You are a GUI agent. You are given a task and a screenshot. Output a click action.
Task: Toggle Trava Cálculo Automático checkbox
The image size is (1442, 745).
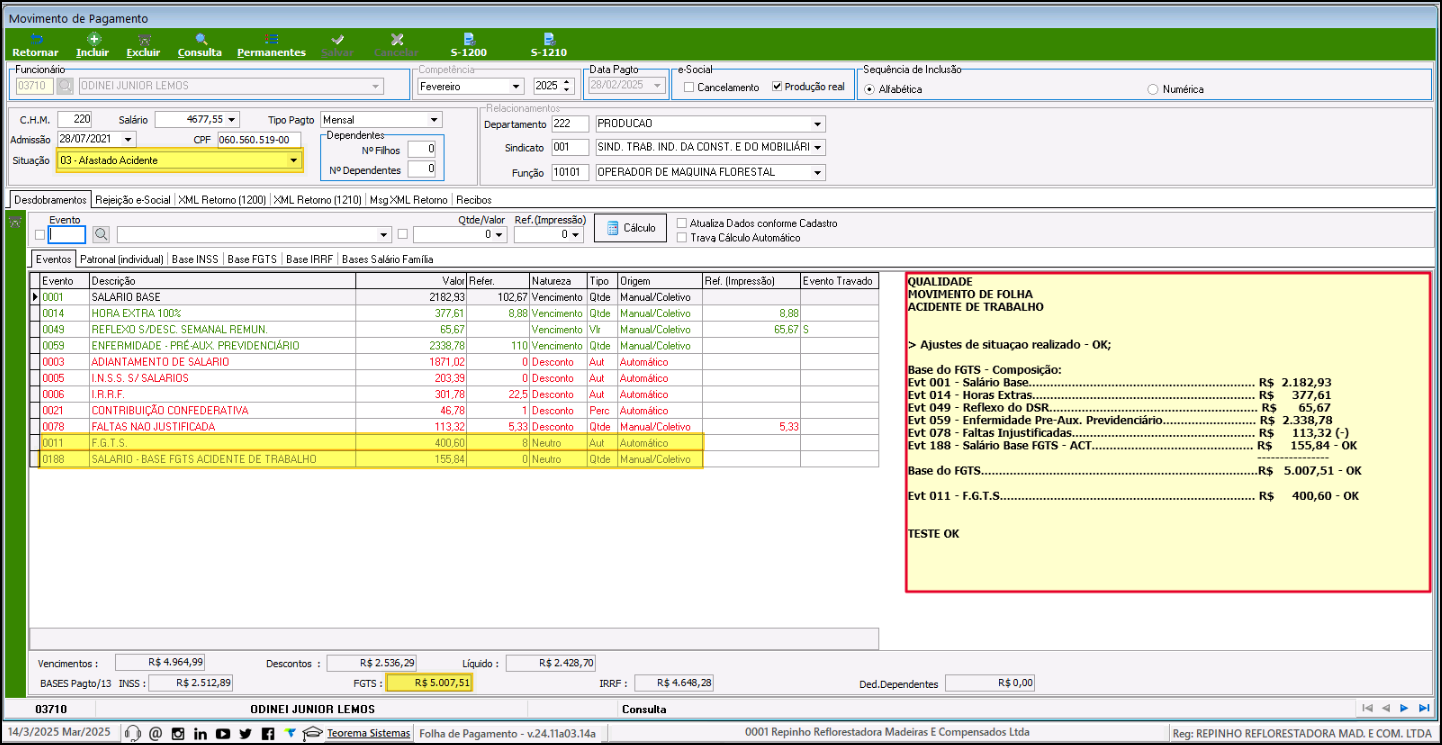coord(682,238)
